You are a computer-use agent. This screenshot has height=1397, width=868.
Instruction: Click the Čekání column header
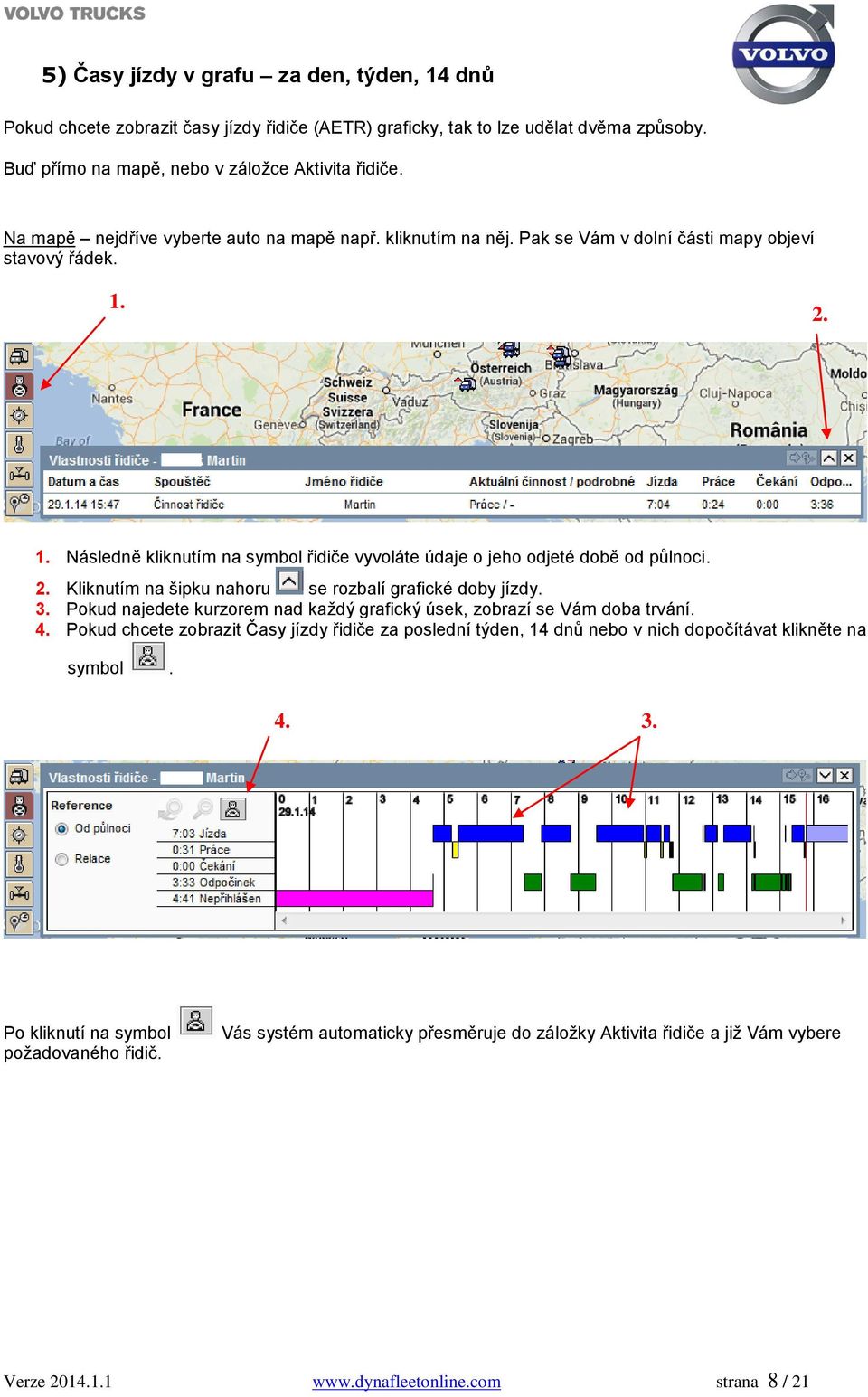click(x=777, y=482)
